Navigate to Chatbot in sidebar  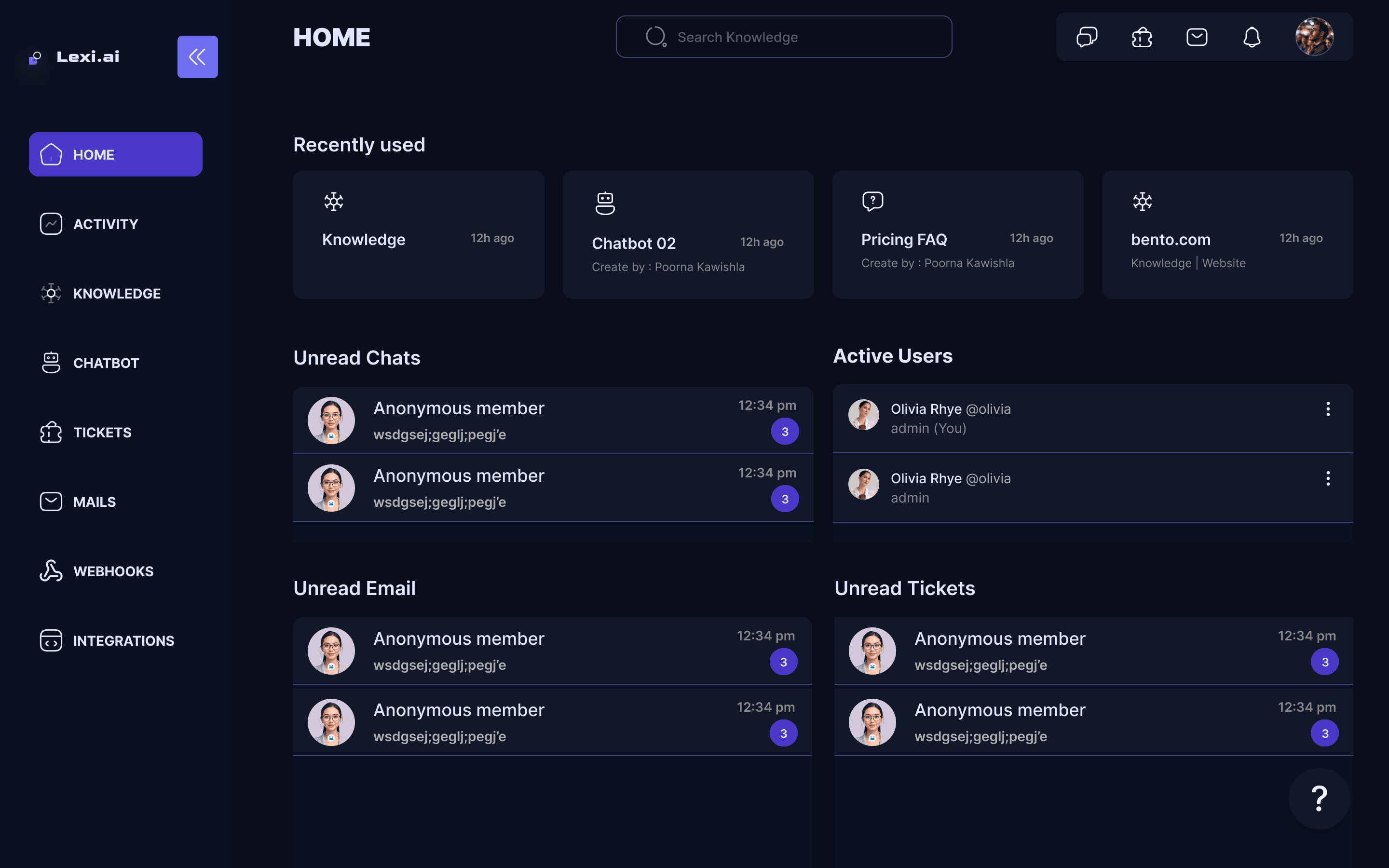[x=106, y=363]
